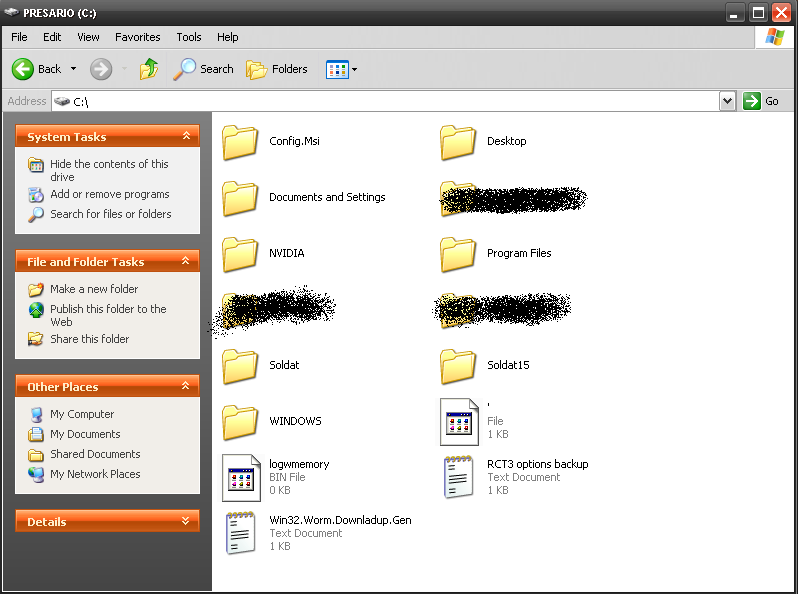Select the 'Program Files' folder name
798x594 pixels.
coord(519,253)
